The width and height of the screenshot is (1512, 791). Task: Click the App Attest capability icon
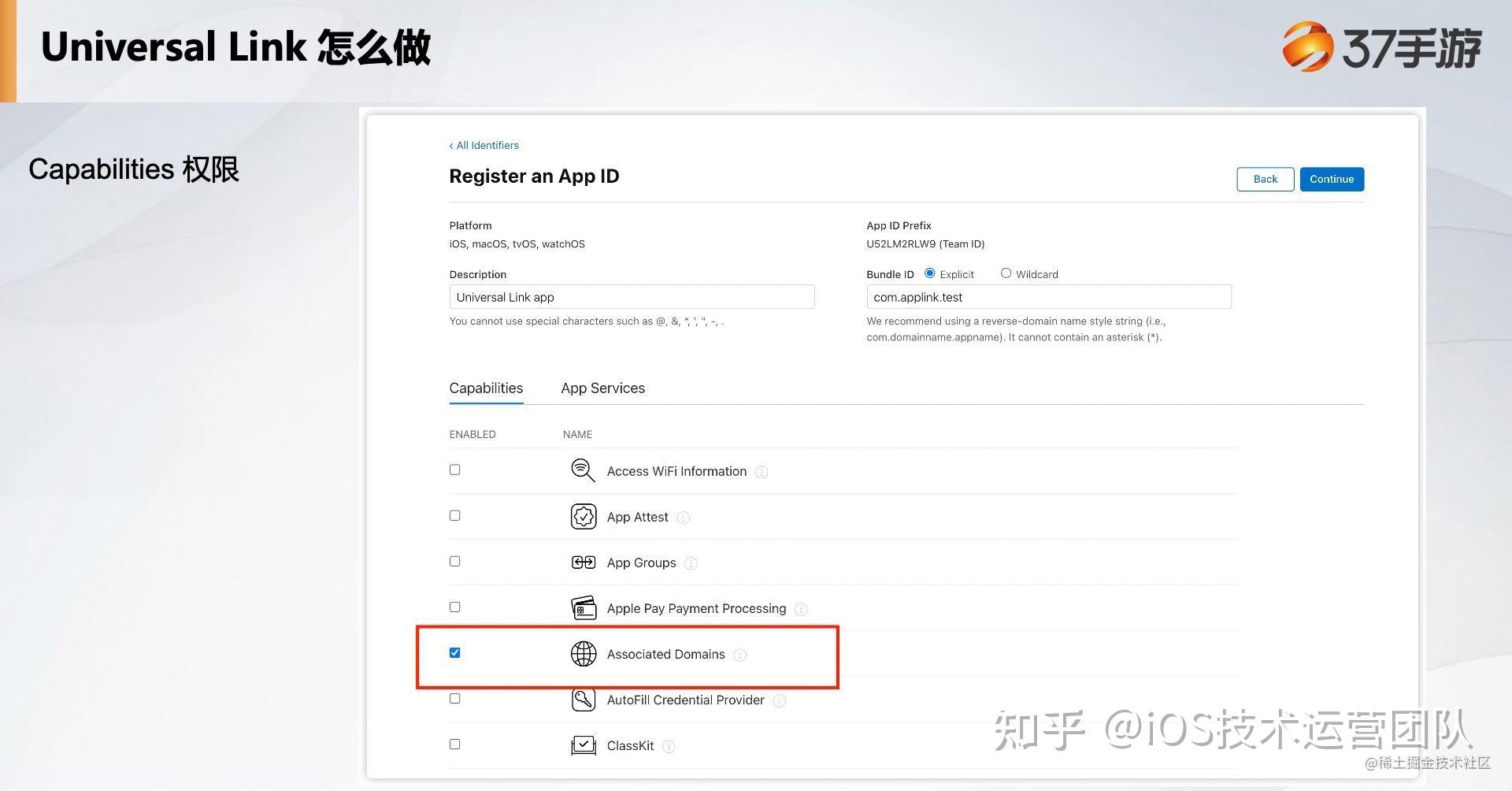(x=584, y=516)
